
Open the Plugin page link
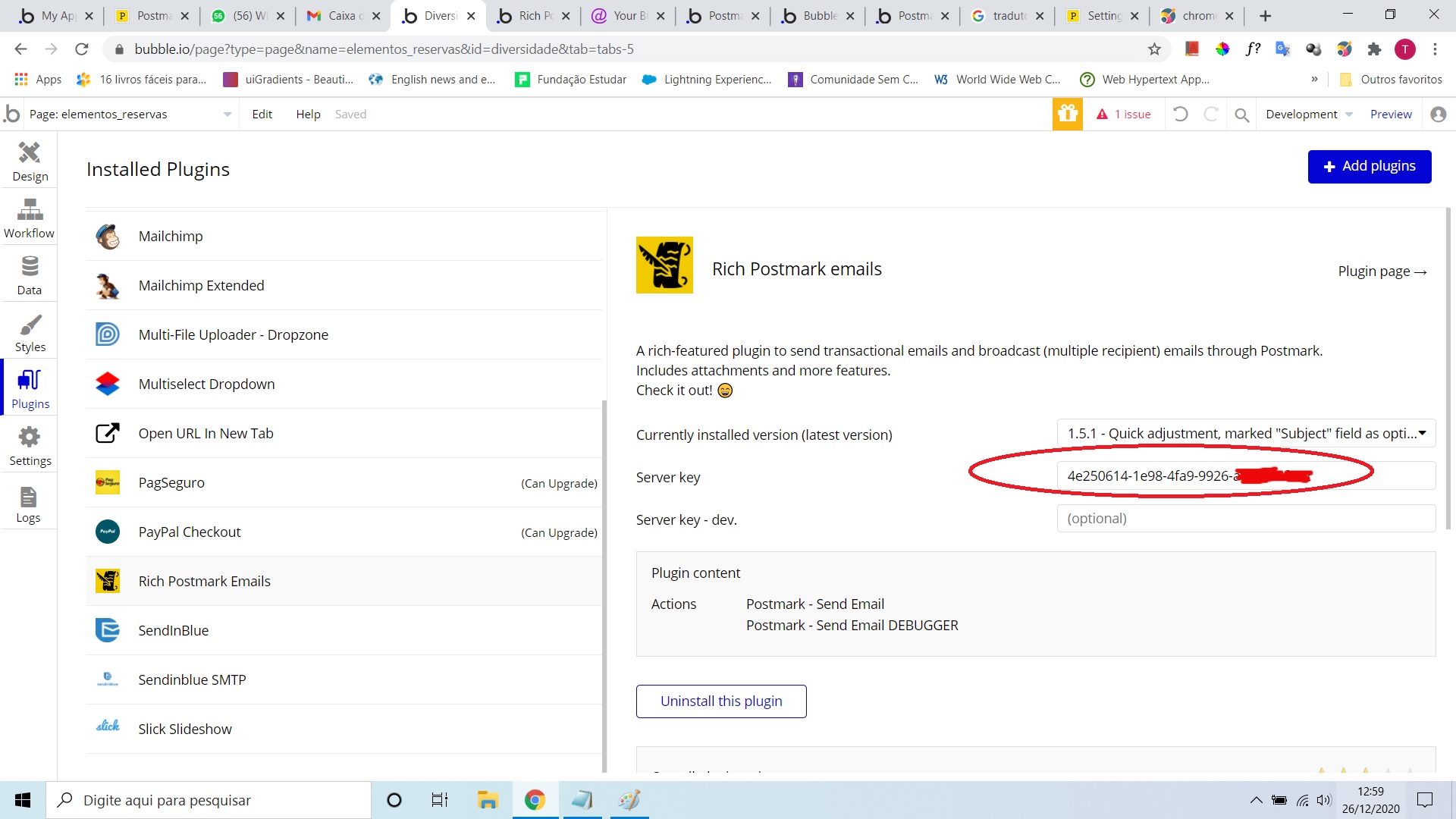(x=1382, y=271)
